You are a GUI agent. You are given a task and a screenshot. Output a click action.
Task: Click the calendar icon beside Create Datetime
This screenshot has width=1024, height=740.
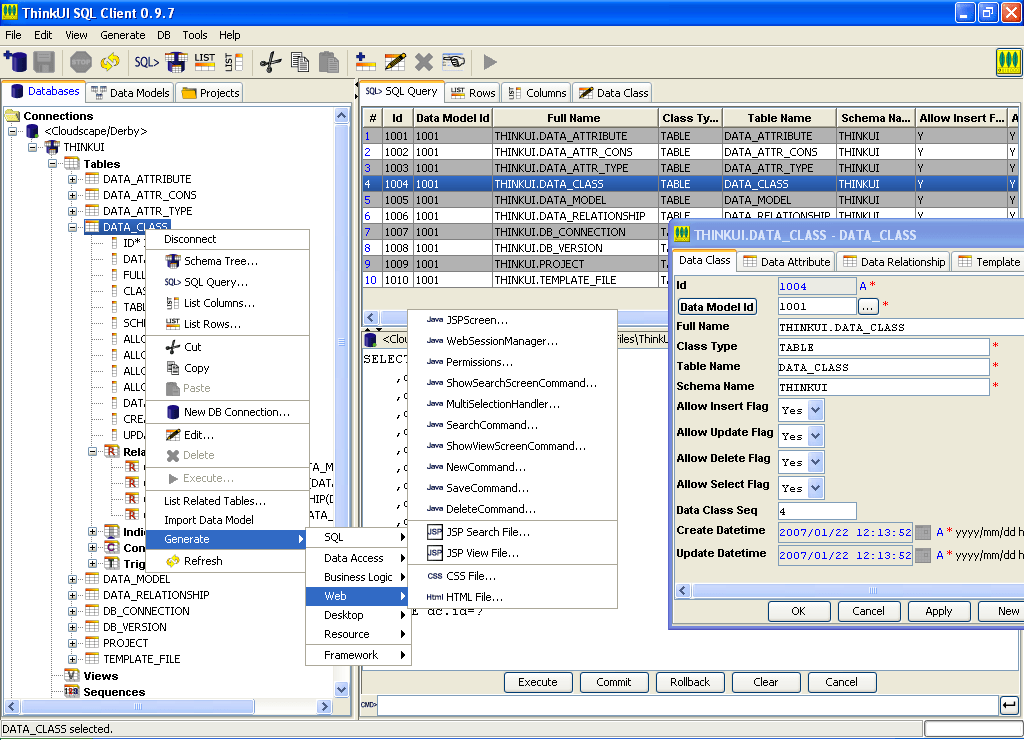pyautogui.click(x=922, y=532)
